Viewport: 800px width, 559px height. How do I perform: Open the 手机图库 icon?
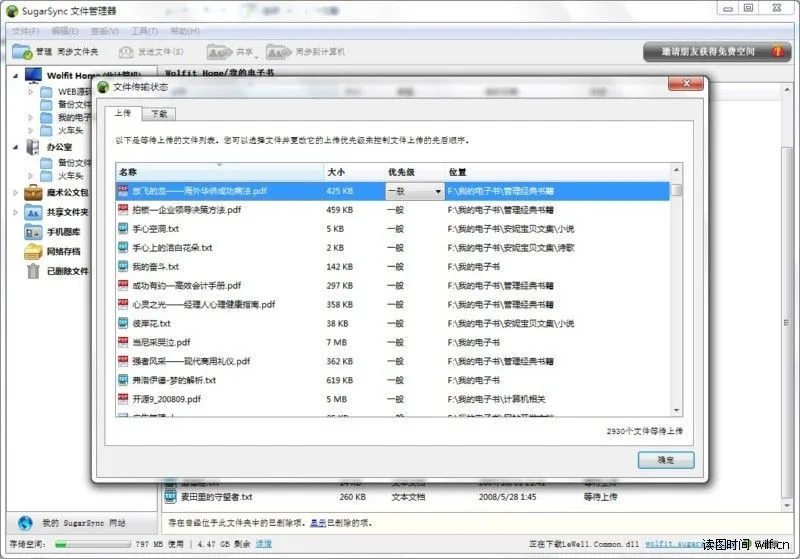[x=33, y=232]
